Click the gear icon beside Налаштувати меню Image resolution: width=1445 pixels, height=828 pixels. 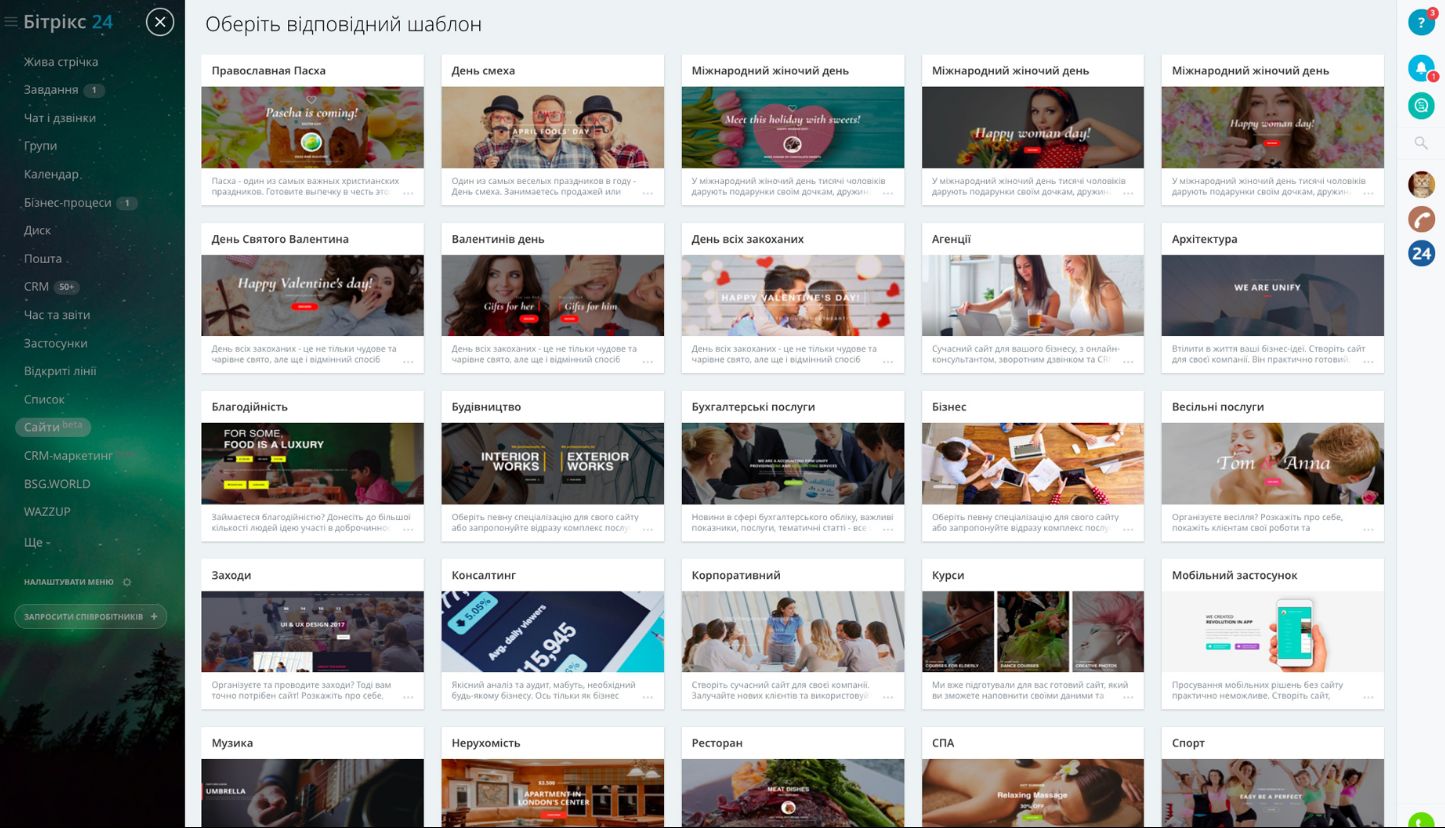tap(127, 582)
